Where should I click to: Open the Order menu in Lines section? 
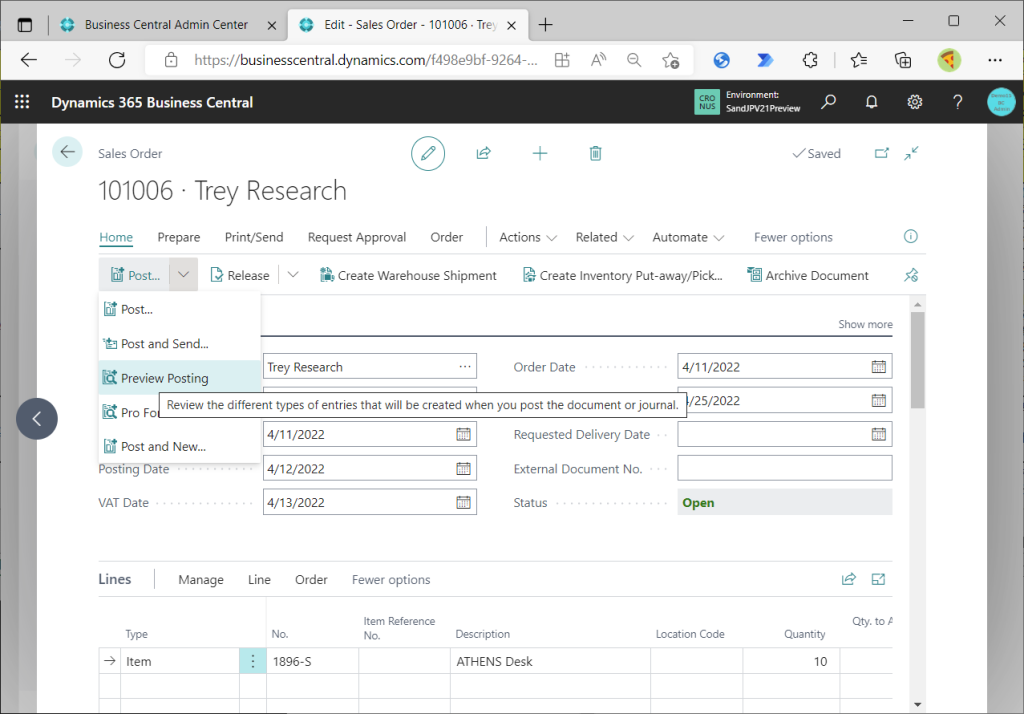pos(311,579)
